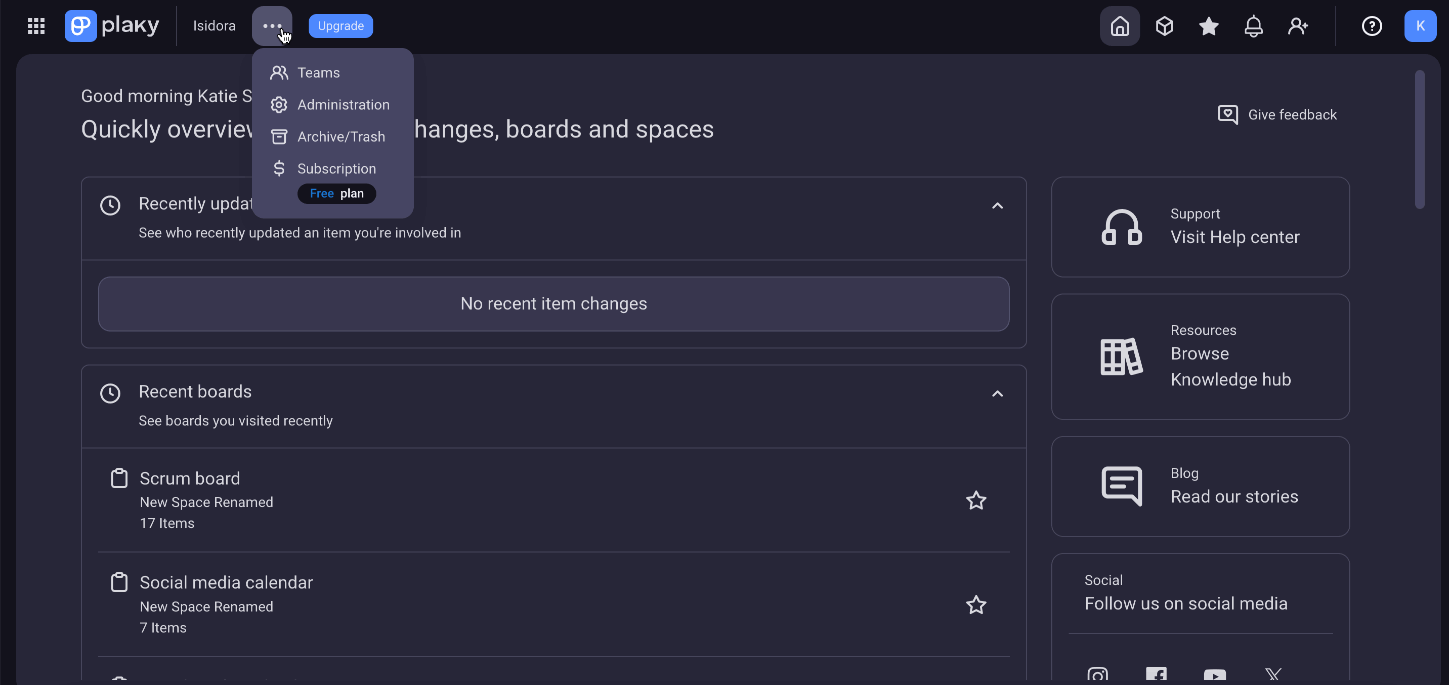This screenshot has width=1449, height=685.
Task: Open the spaces cube icon
Action: coord(1164,26)
